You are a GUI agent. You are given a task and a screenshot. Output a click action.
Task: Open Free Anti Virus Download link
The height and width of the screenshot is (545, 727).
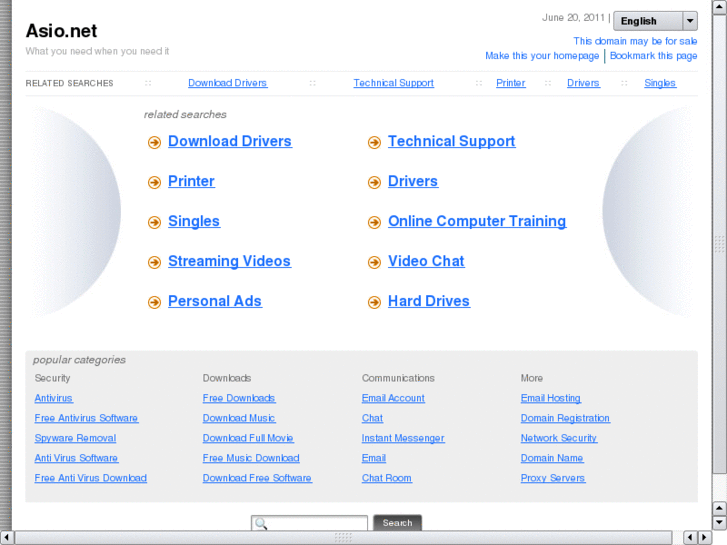(90, 478)
